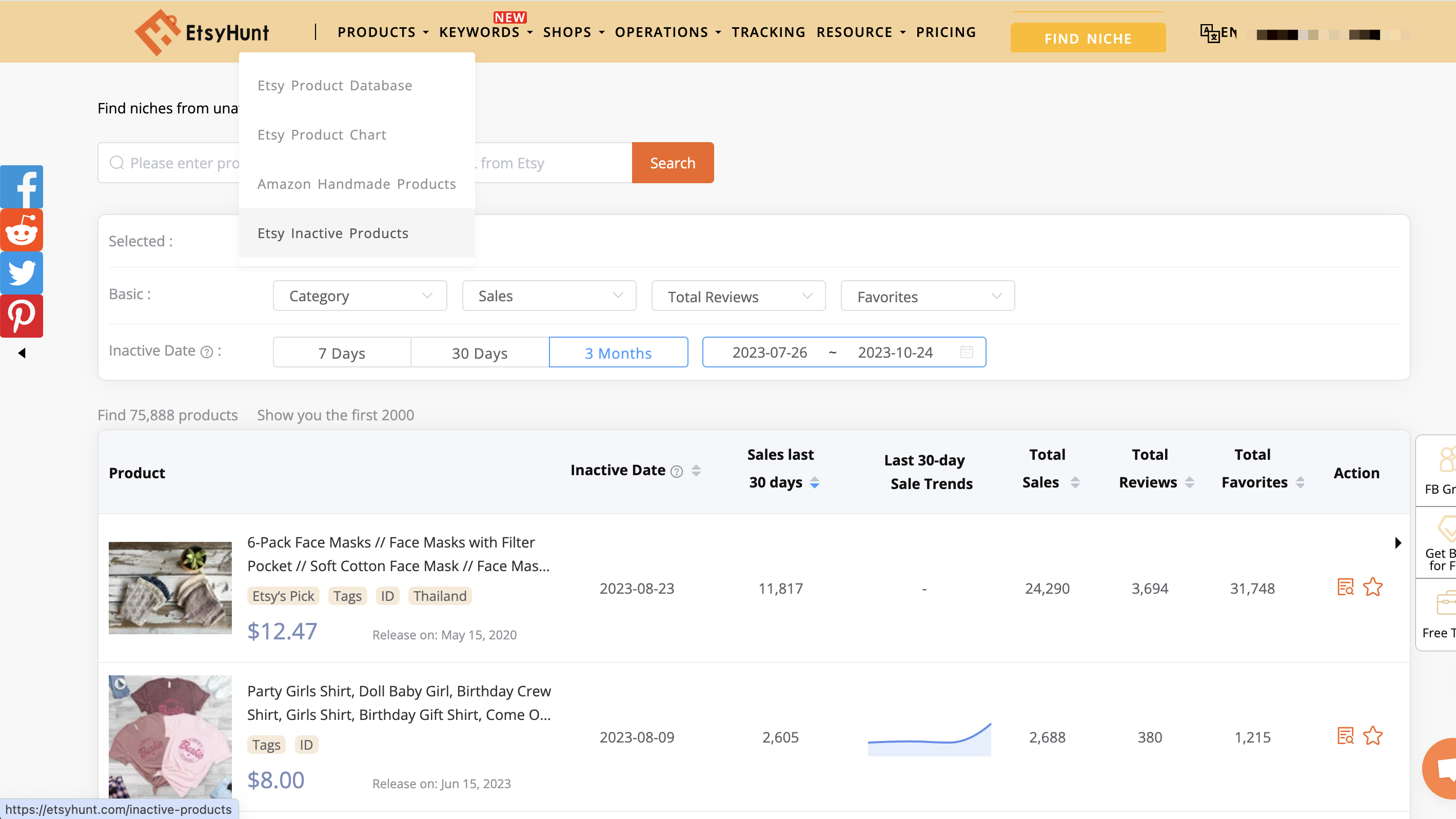The width and height of the screenshot is (1456, 819).
Task: Share page via the Reddit icon
Action: coord(22,230)
